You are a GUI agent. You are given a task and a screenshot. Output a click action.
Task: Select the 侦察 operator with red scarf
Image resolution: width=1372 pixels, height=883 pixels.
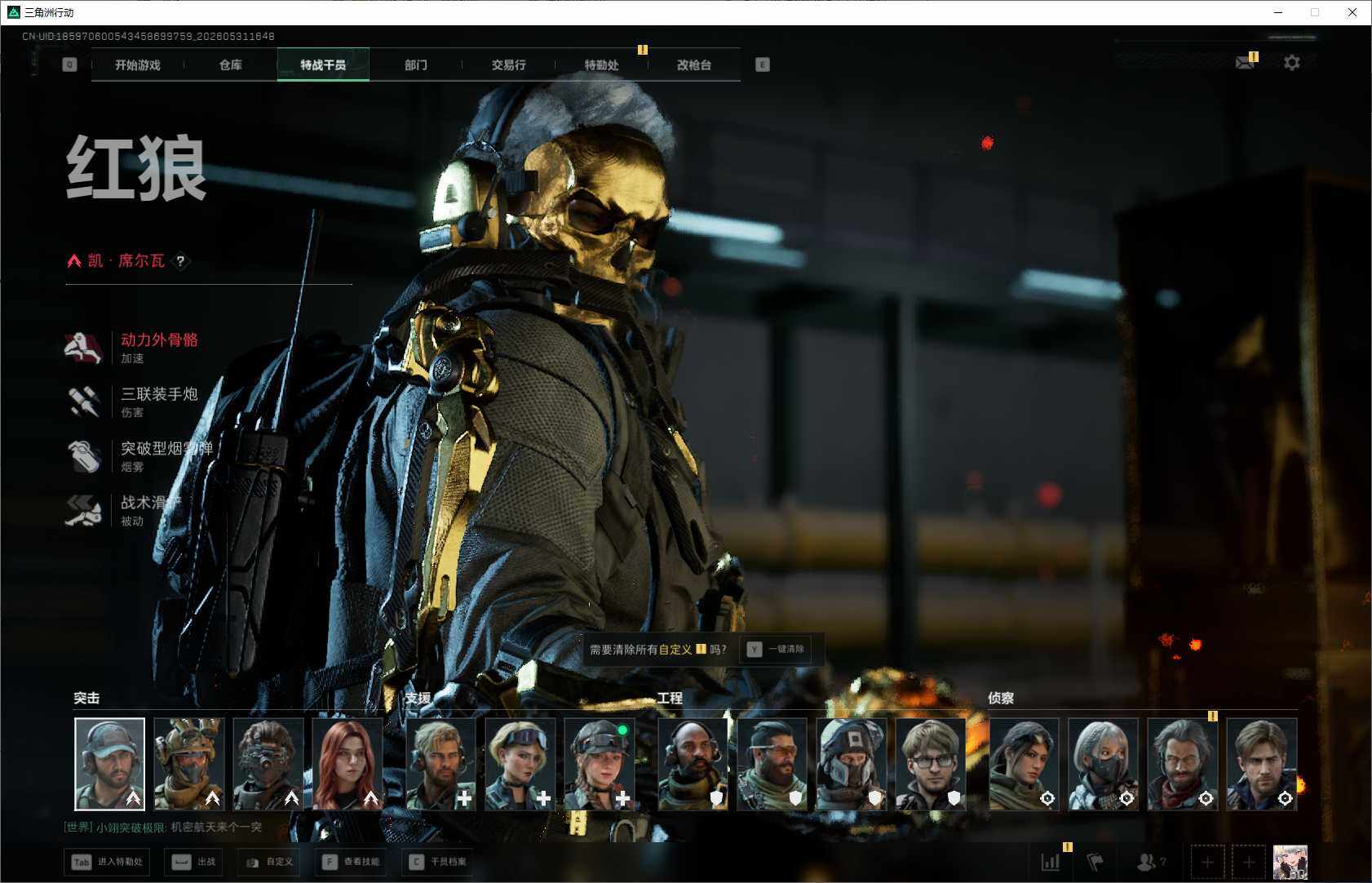click(1183, 764)
